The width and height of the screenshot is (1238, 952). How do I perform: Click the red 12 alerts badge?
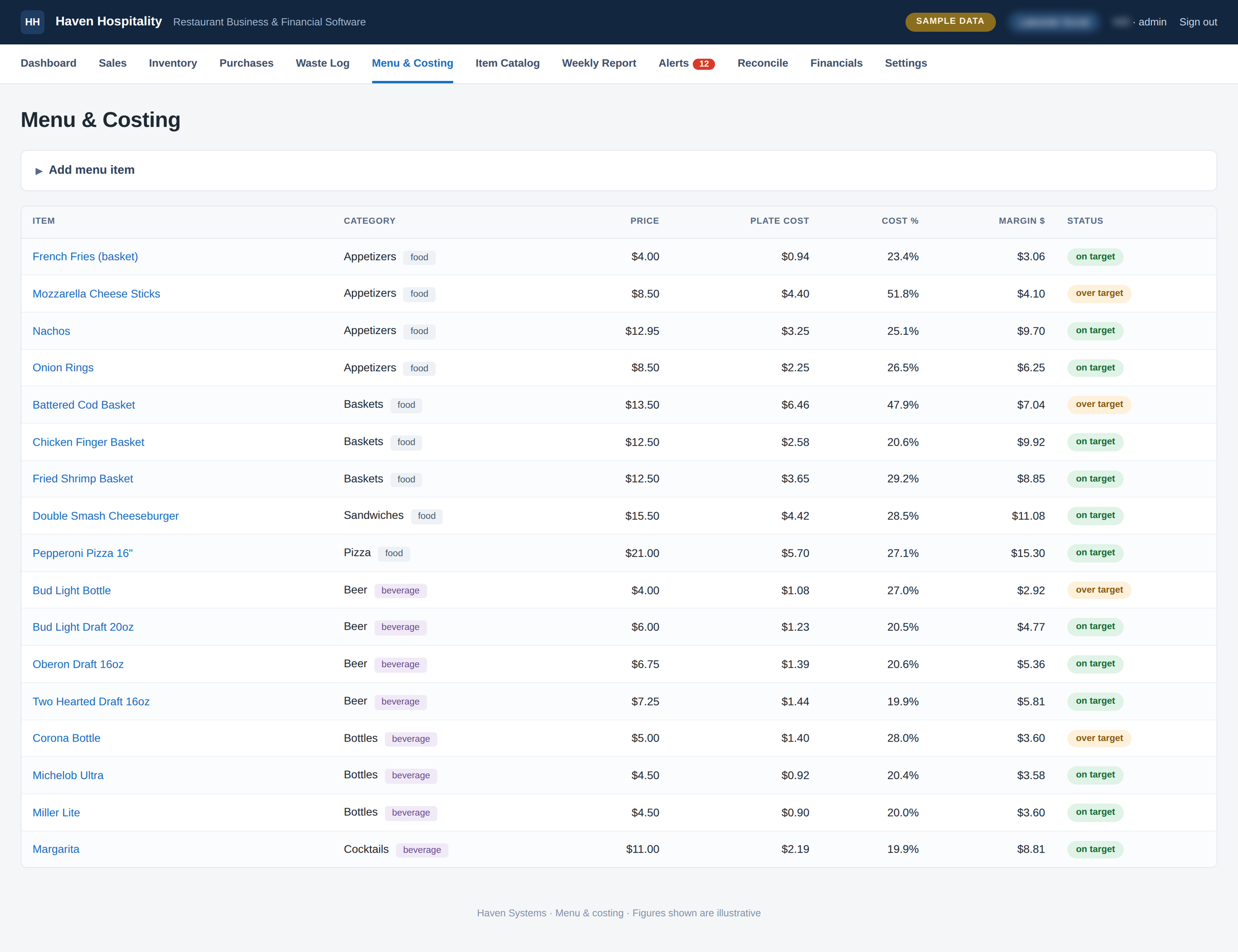coord(704,64)
